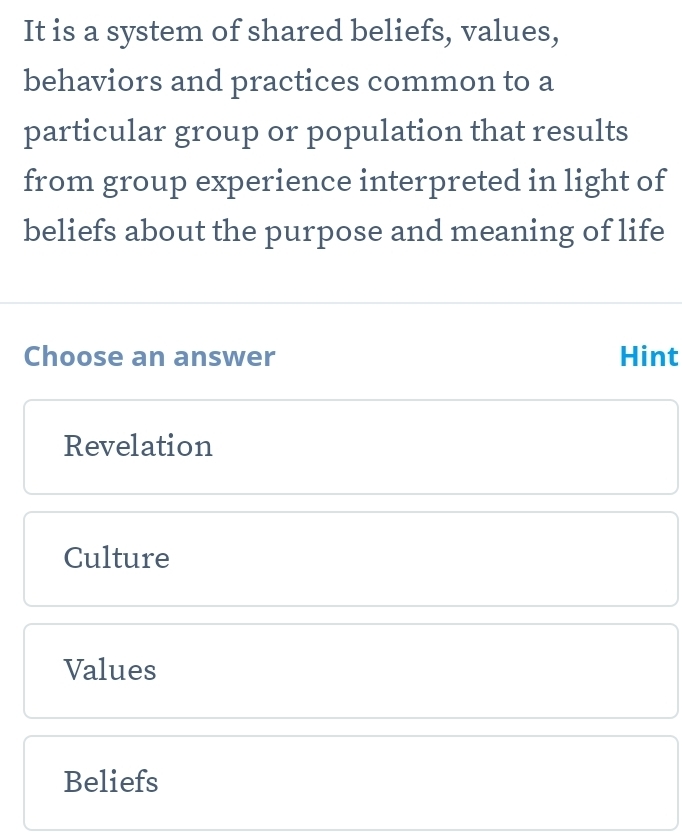Image resolution: width=682 pixels, height=832 pixels.
Task: Choose Culture as the answer
Action: point(351,558)
